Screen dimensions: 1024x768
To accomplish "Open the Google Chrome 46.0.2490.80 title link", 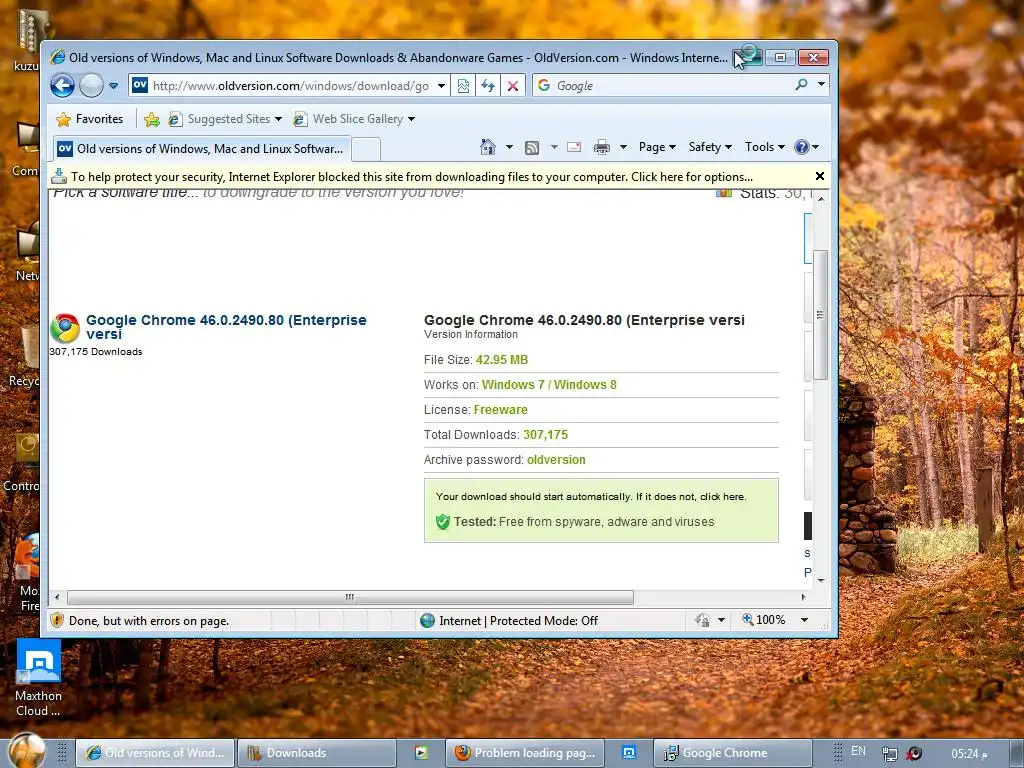I will click(x=226, y=327).
